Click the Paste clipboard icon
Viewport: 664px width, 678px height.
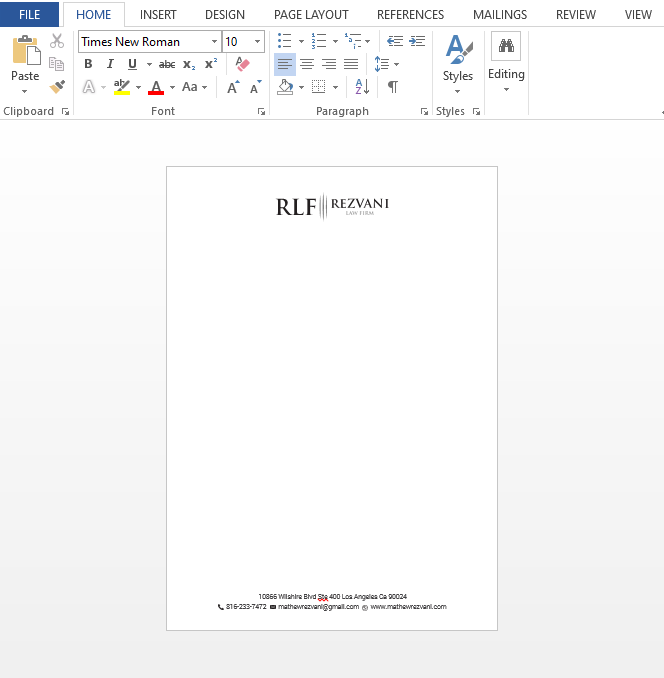(x=26, y=50)
